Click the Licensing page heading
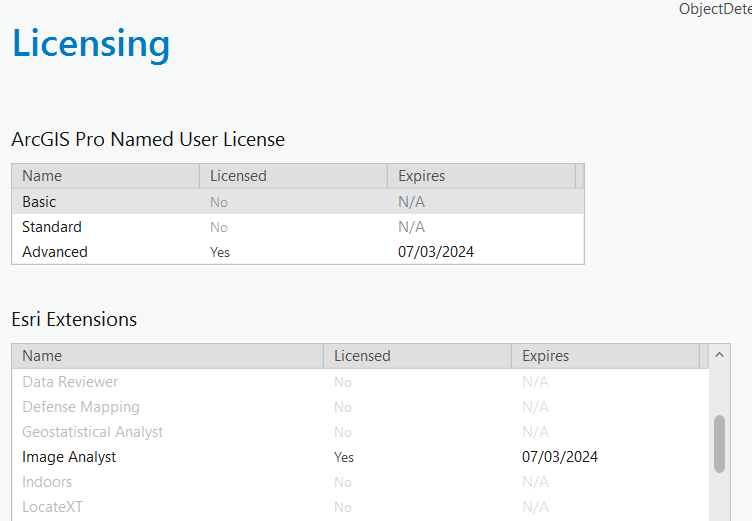752x521 pixels. (x=91, y=44)
